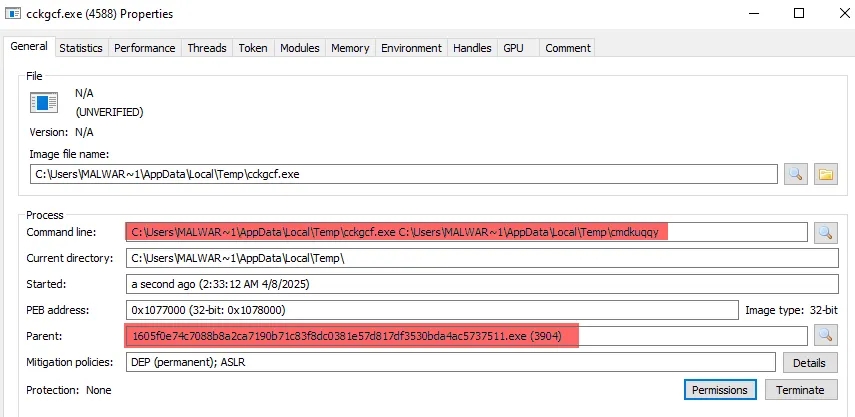Screen dimensions: 855x417
Task: Open the Performance tab
Action: (x=144, y=48)
